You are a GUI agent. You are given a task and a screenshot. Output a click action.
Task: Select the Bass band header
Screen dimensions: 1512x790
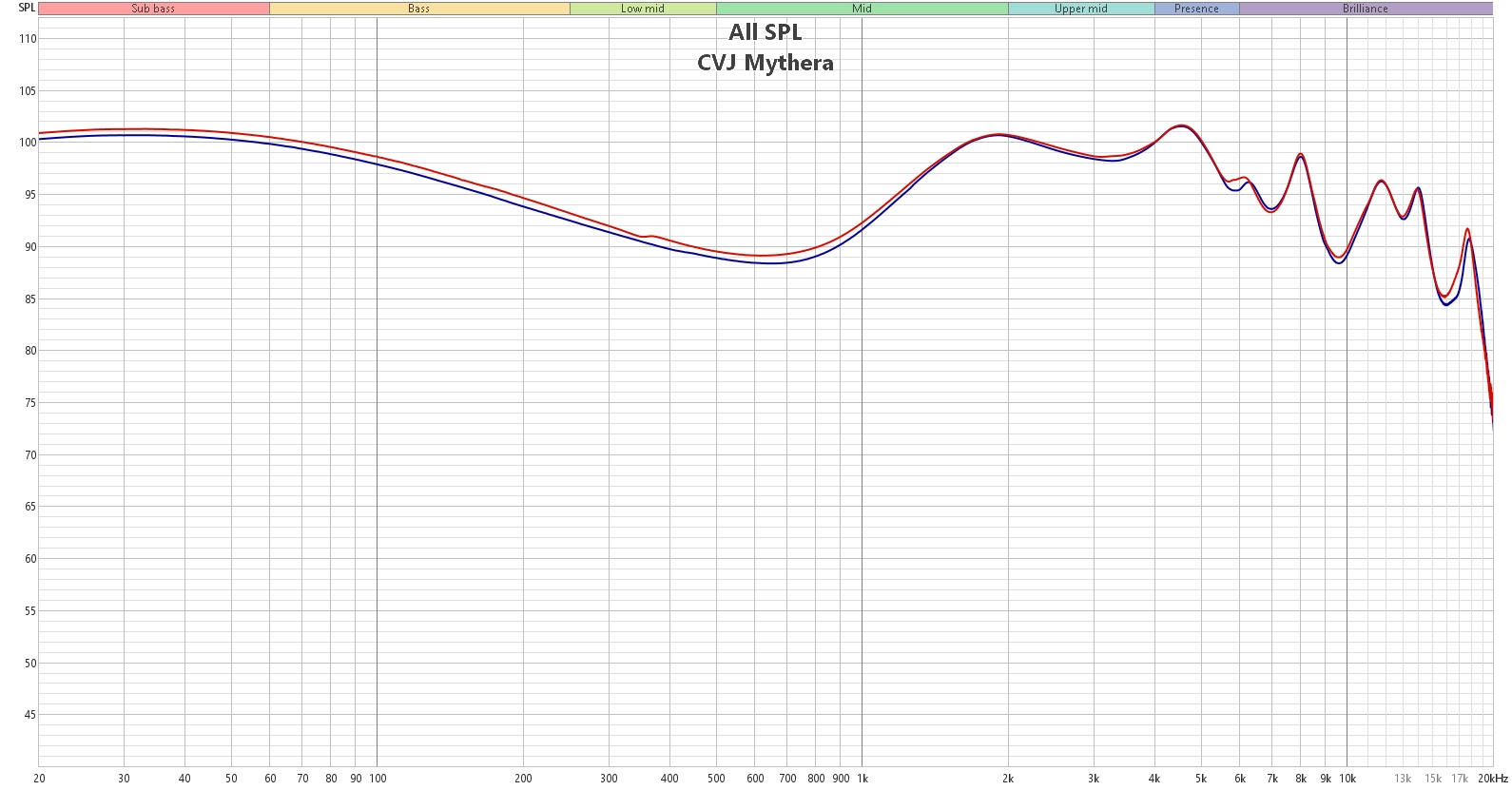click(419, 9)
